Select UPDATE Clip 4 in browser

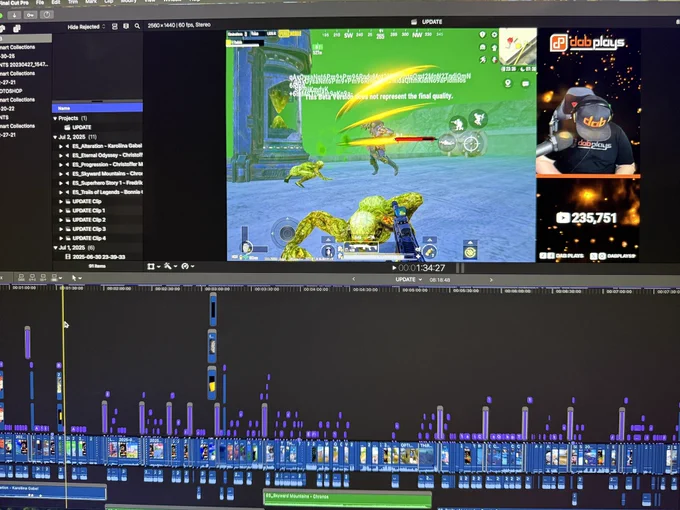point(88,238)
